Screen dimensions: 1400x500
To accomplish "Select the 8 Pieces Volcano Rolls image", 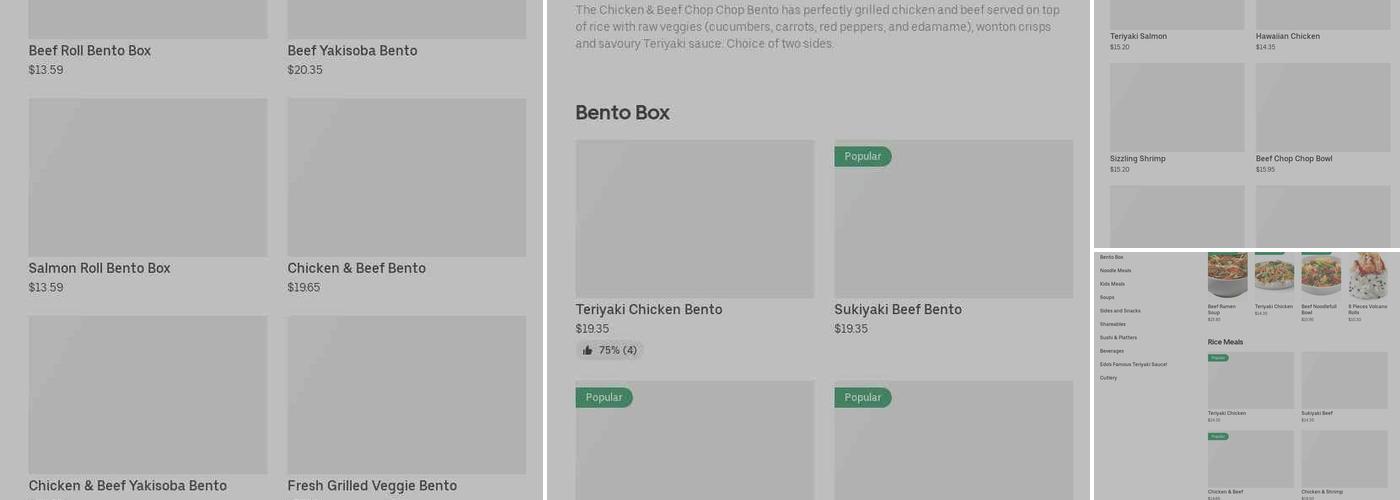I will pos(1367,276).
